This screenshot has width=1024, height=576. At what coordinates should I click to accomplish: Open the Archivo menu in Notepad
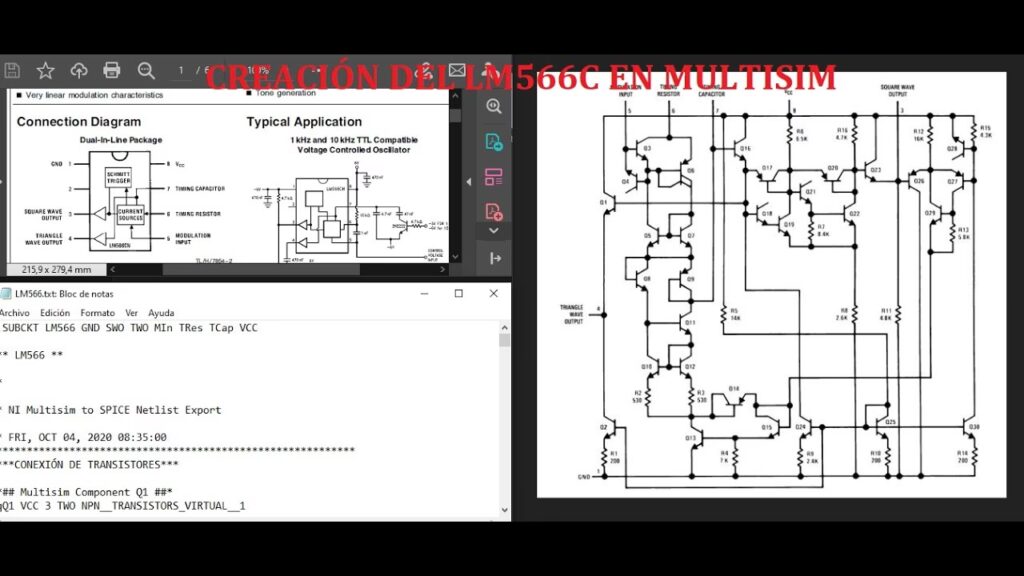tap(15, 313)
